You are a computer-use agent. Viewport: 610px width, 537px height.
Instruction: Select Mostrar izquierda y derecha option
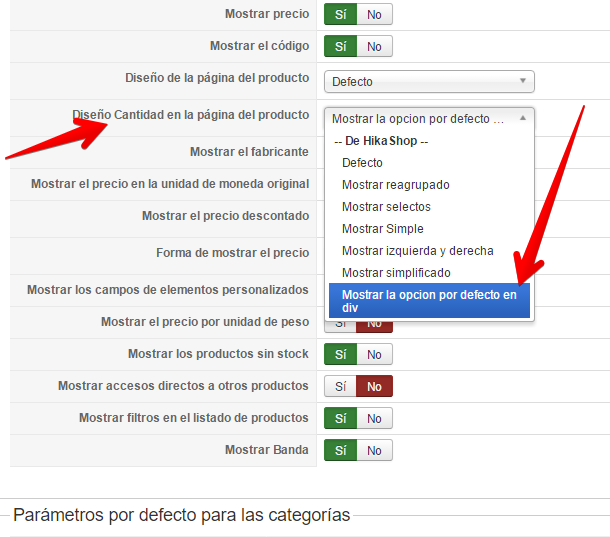(x=417, y=251)
